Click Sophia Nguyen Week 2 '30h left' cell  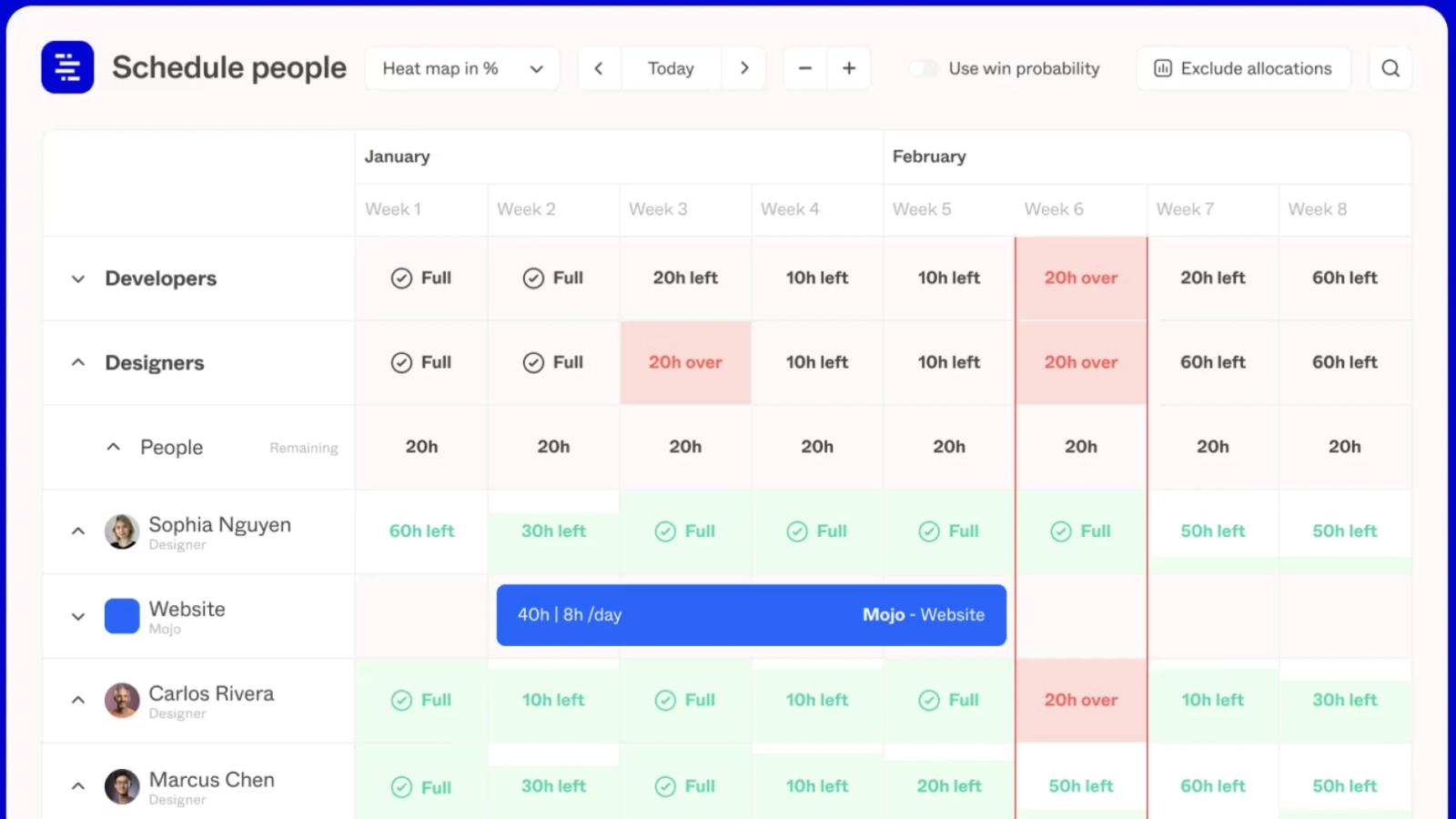tap(553, 531)
